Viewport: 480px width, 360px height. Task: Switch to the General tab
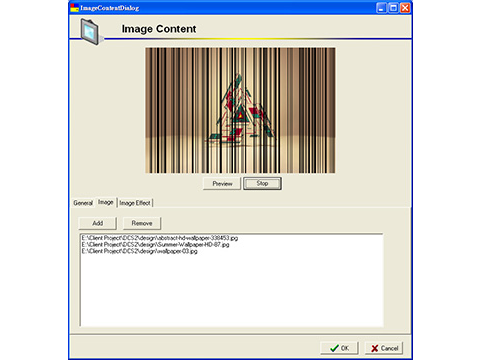(x=83, y=203)
